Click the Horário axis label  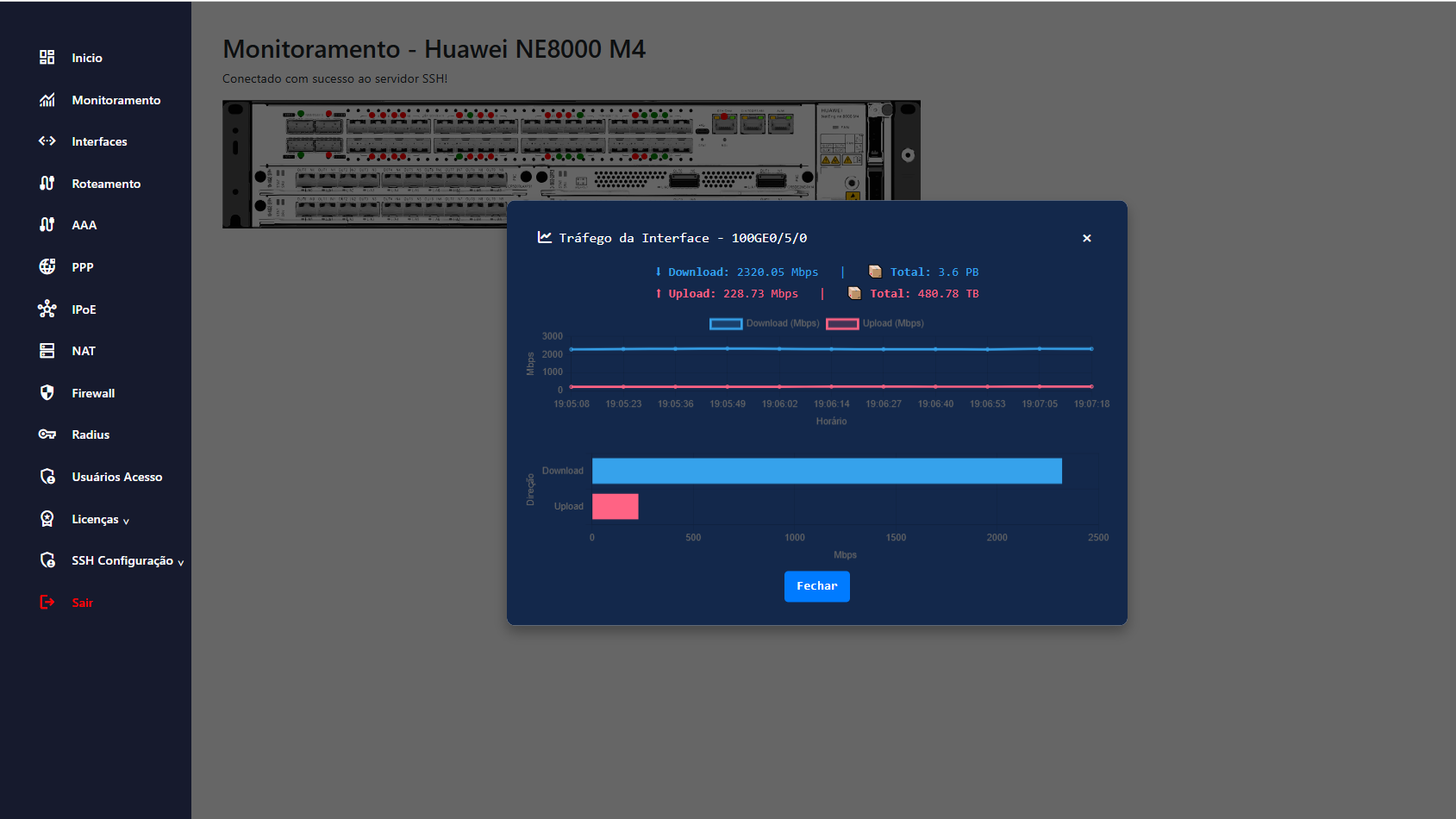tap(832, 422)
